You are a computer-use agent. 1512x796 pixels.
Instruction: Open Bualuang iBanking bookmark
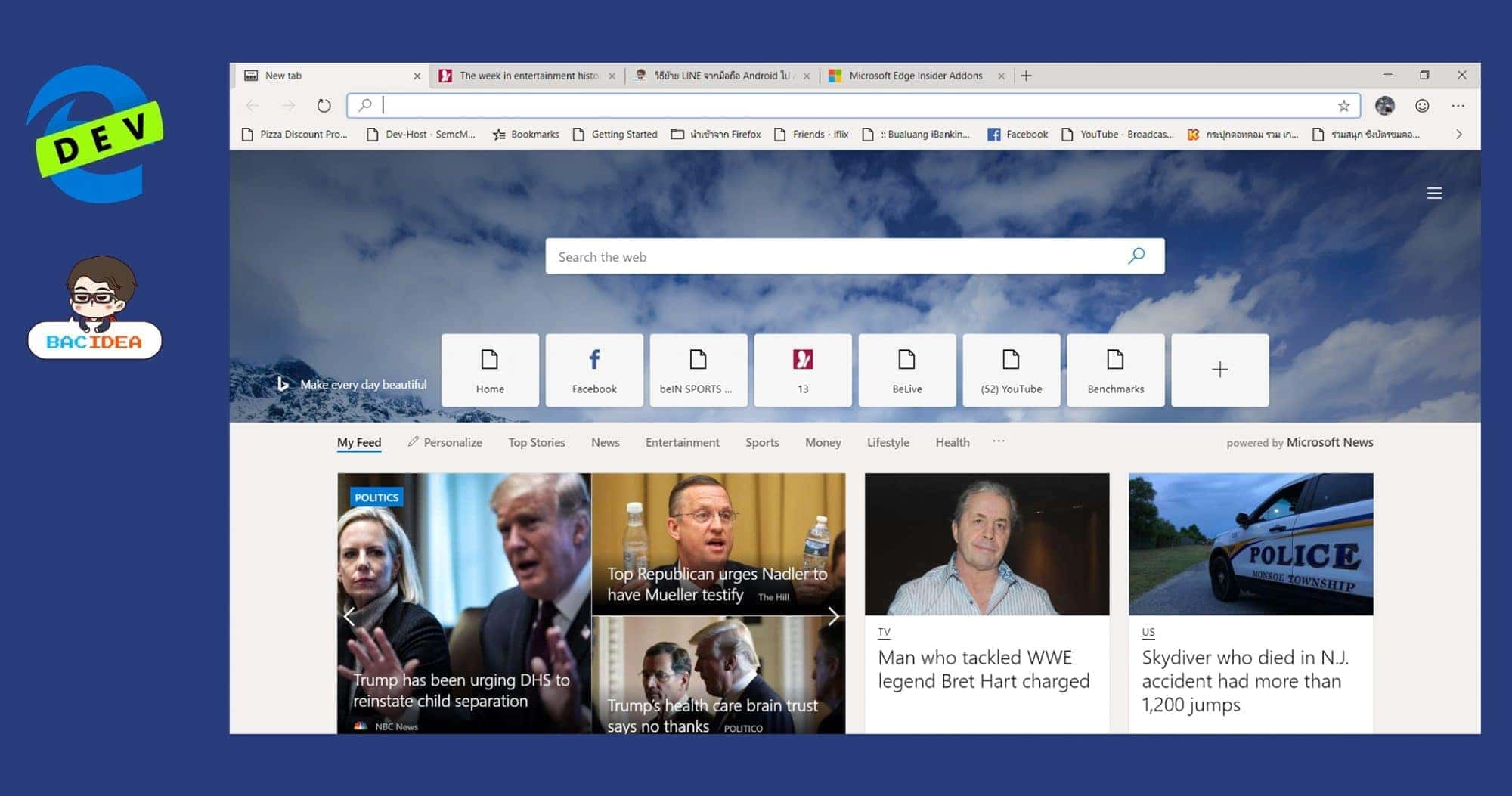coord(916,135)
